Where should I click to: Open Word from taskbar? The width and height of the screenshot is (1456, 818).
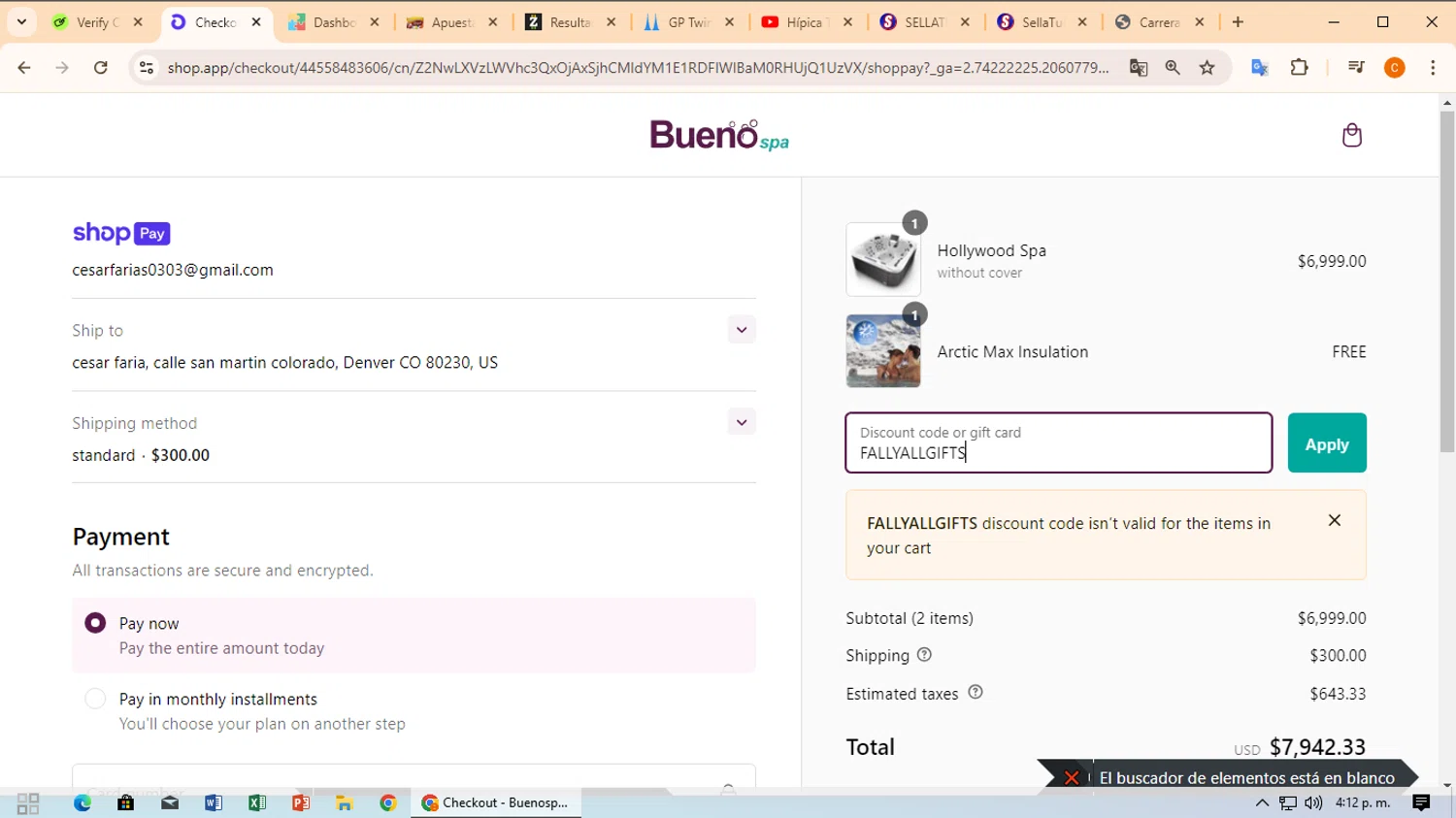coord(214,803)
